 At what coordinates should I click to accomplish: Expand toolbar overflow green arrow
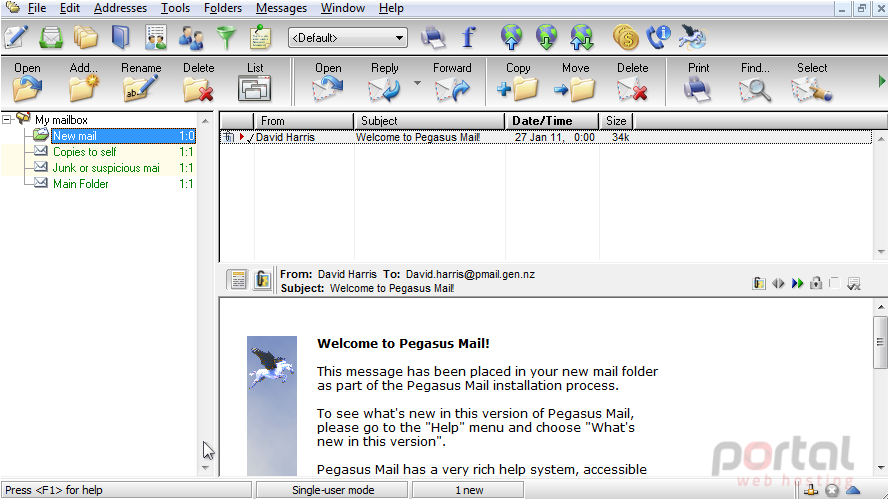882,81
